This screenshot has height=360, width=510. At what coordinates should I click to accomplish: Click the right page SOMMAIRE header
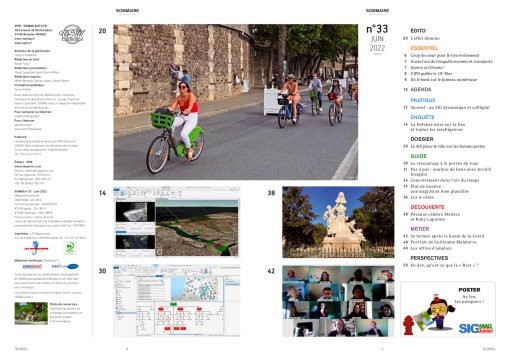(x=377, y=11)
